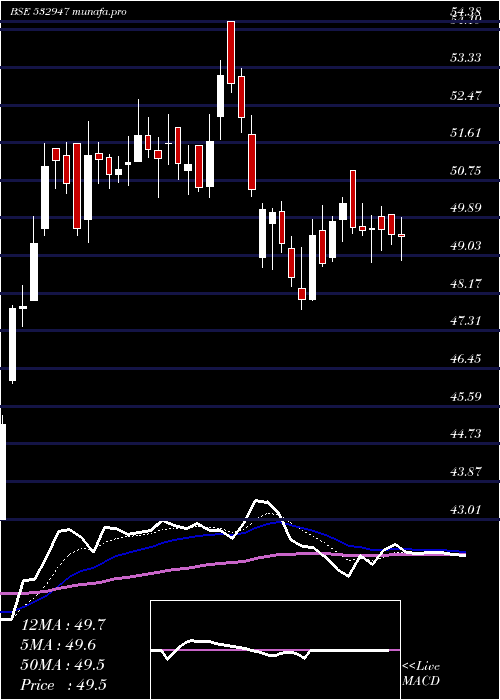Click the 'BSE 532947 munafa.pro' chart title
500x700 pixels.
(x=66, y=12)
